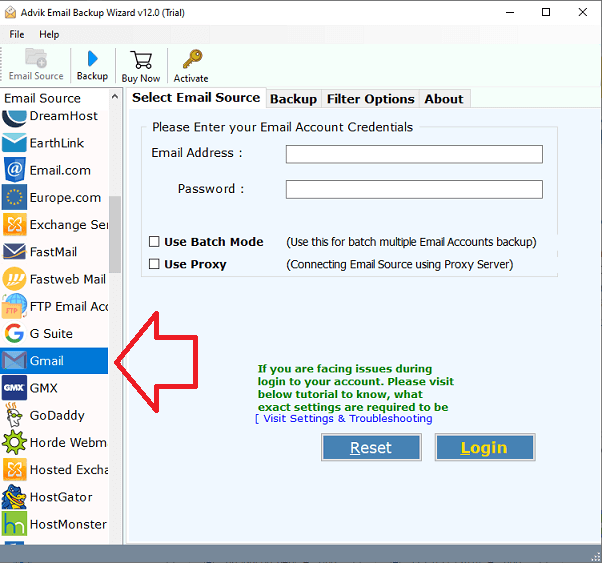Screen dimensions: 602x563
Task: Choose the GMX label in source list
Action: 44,388
